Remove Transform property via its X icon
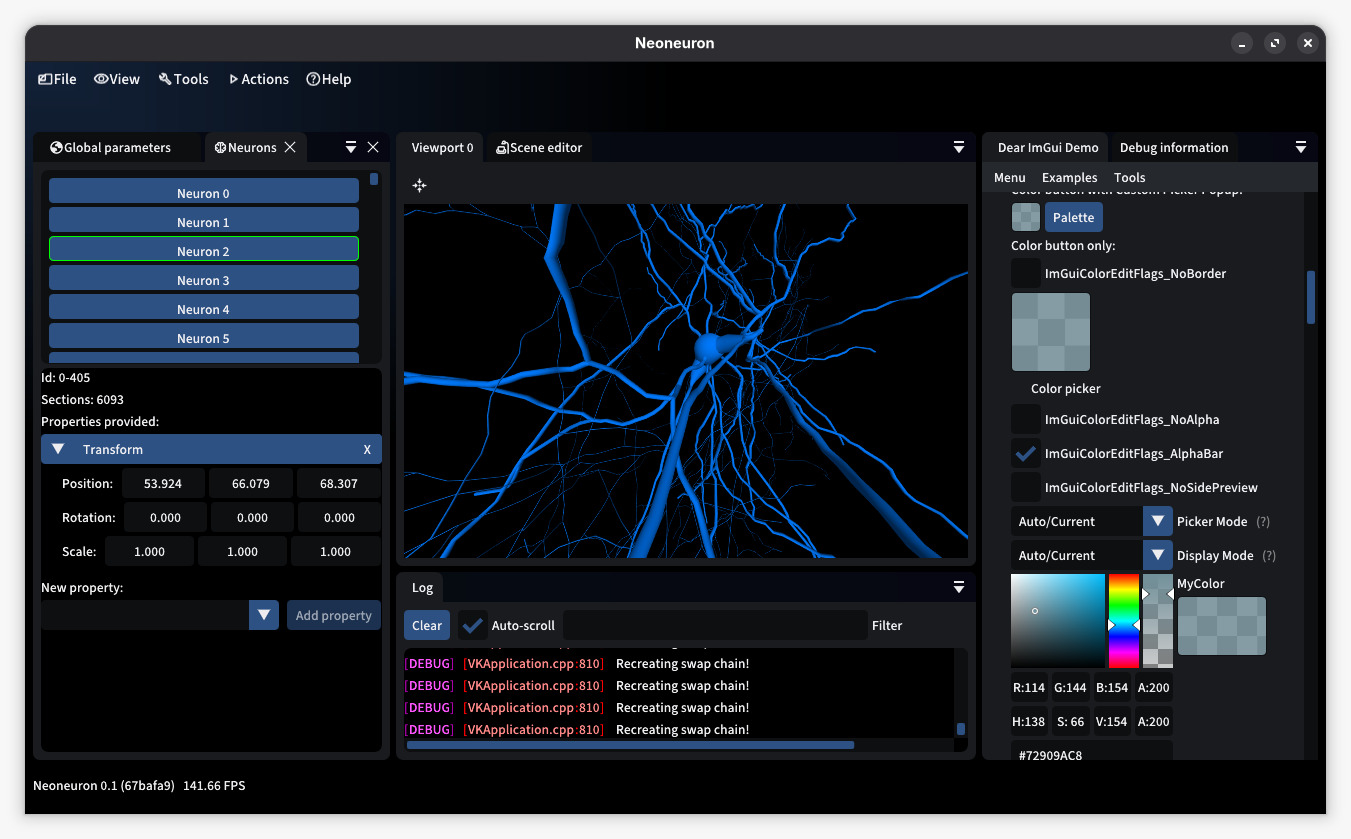Image resolution: width=1351 pixels, height=839 pixels. click(x=367, y=449)
